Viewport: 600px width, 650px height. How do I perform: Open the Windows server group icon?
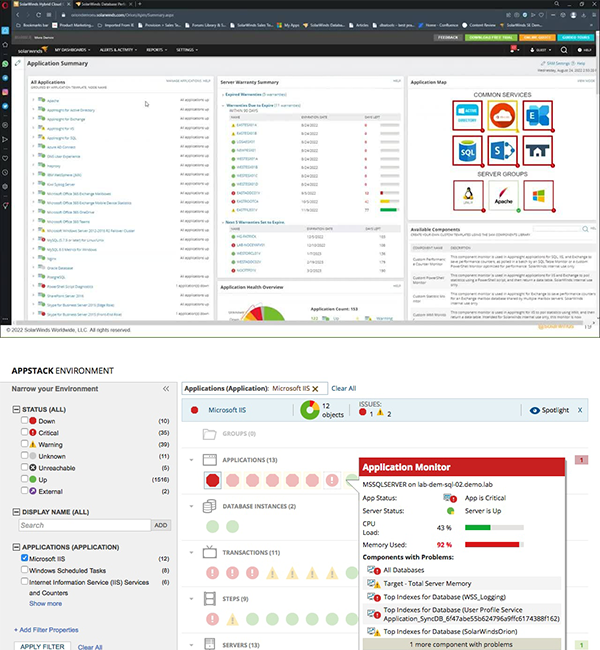point(538,195)
